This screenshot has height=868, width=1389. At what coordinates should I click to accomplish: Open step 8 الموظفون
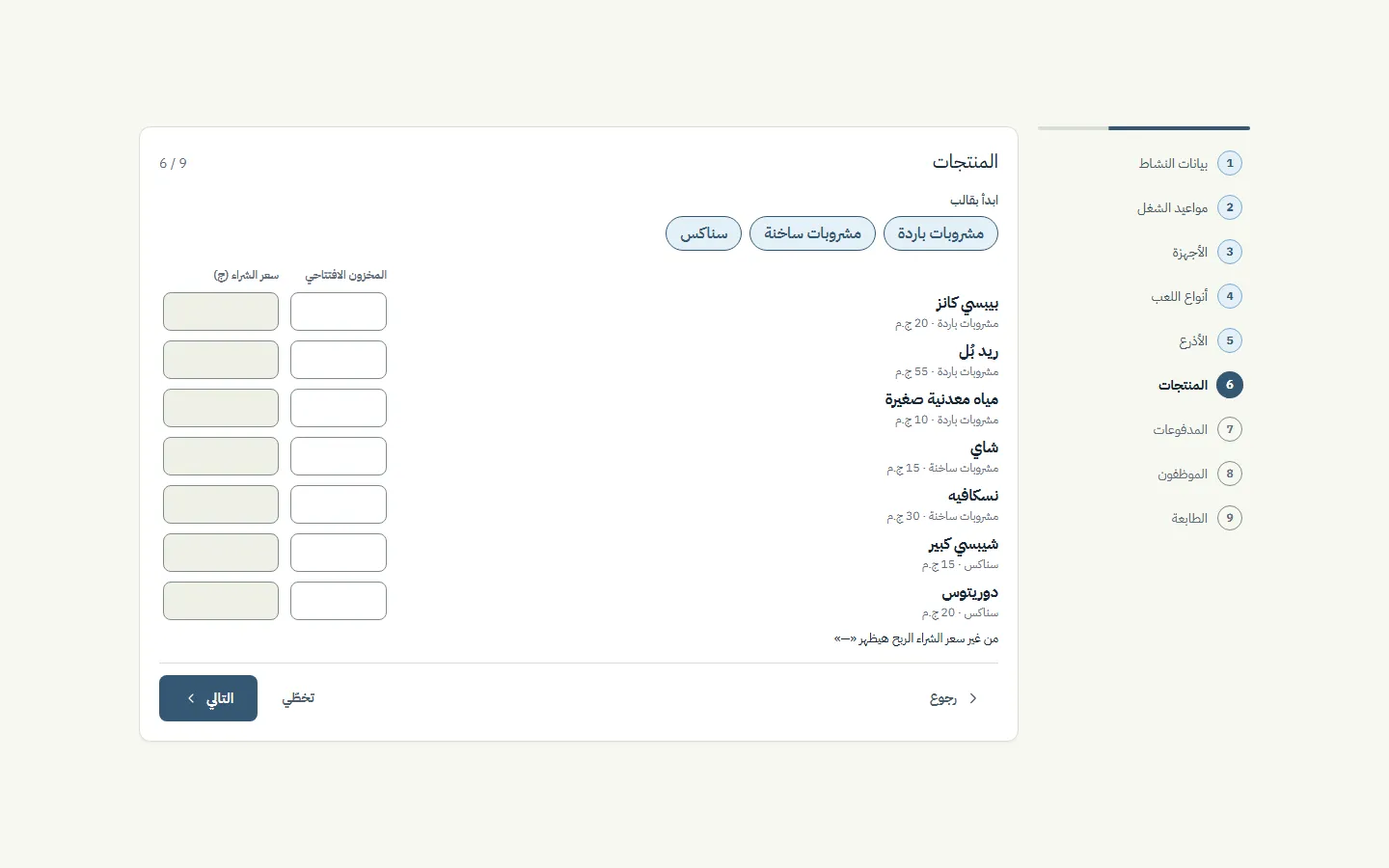[1199, 474]
